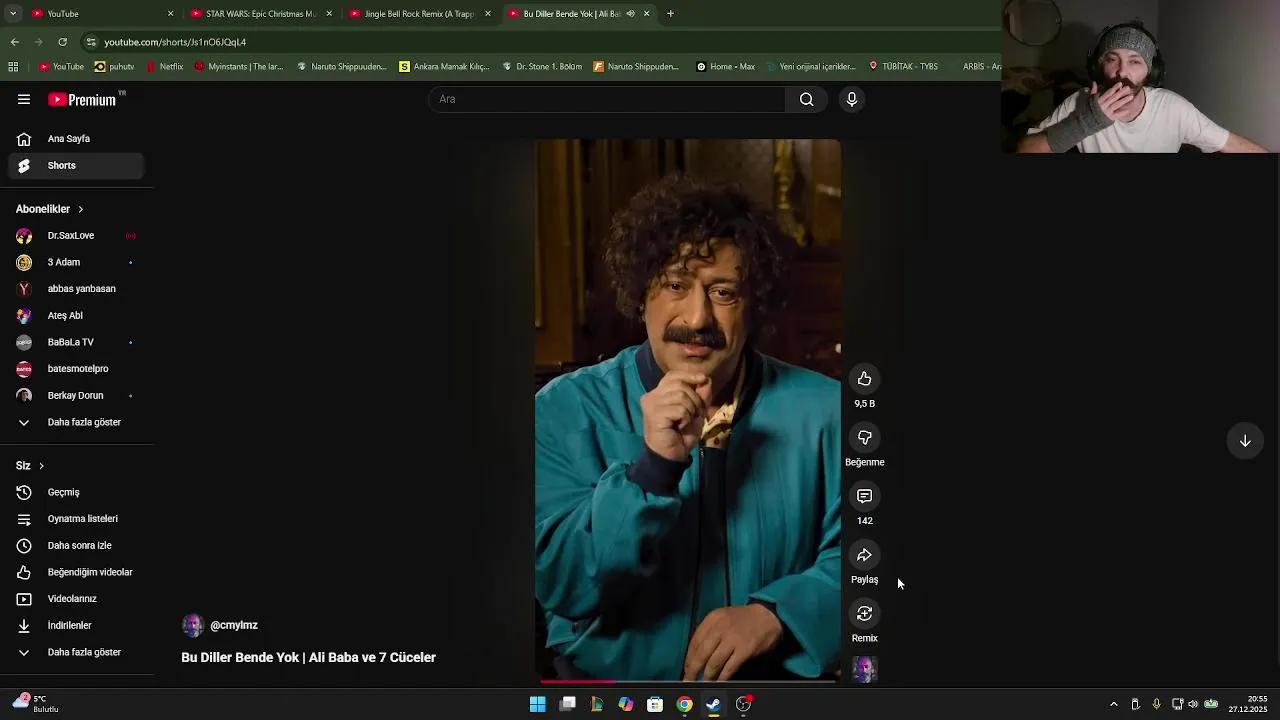
Task: Open Home - Max bookmark
Action: click(726, 66)
